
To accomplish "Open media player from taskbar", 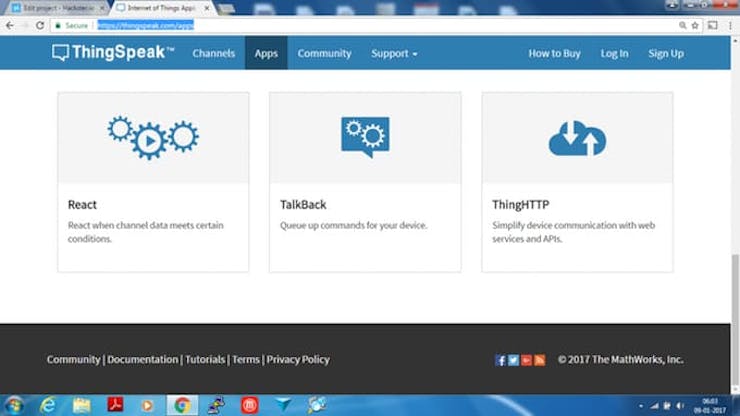I will [148, 405].
